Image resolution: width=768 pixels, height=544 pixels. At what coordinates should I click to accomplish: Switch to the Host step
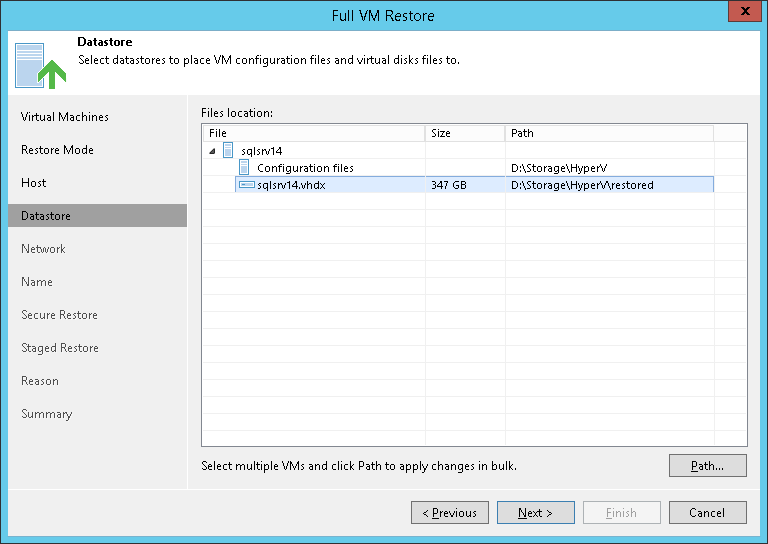34,183
